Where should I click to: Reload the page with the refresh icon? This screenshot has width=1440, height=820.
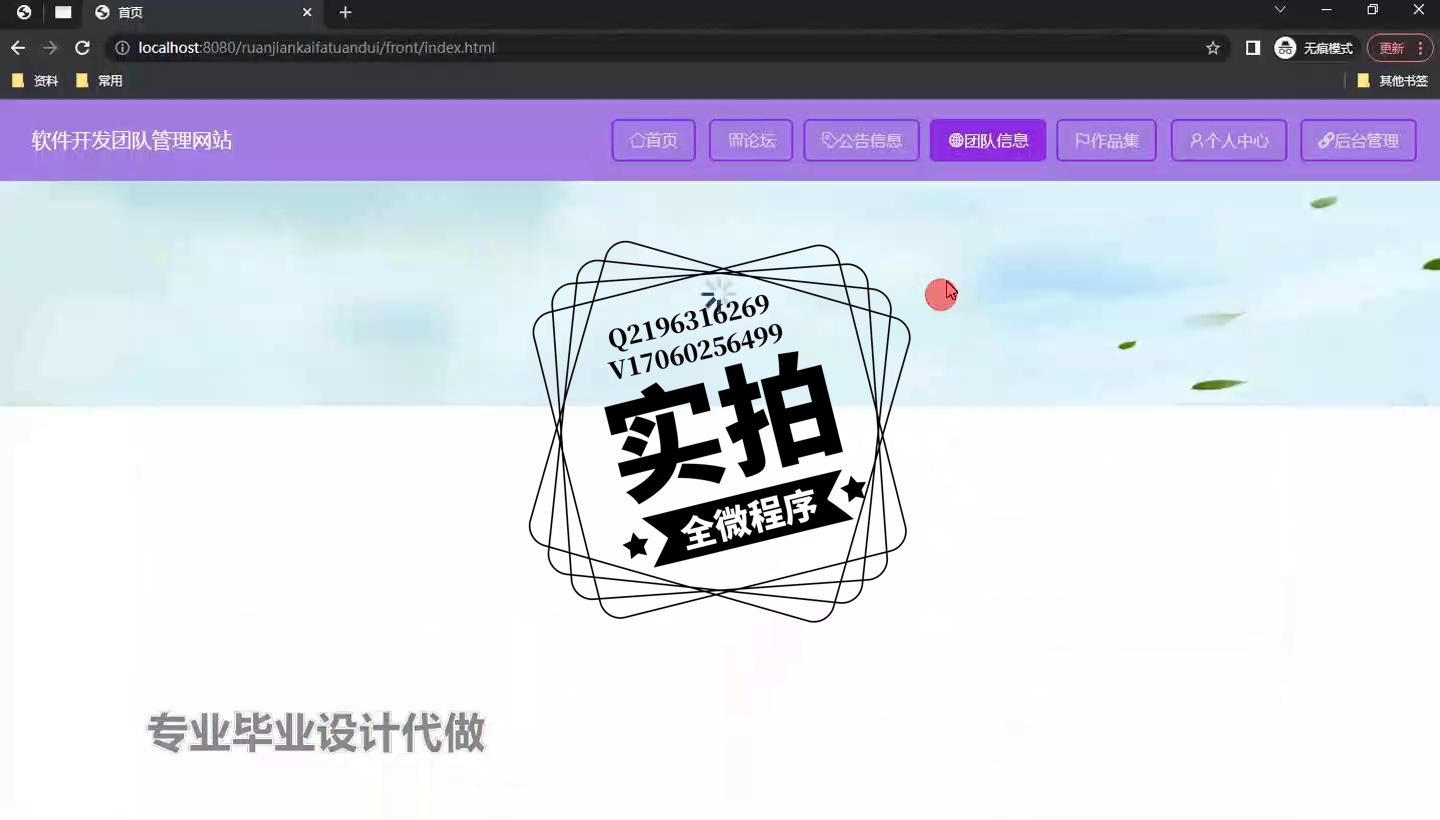(x=83, y=48)
